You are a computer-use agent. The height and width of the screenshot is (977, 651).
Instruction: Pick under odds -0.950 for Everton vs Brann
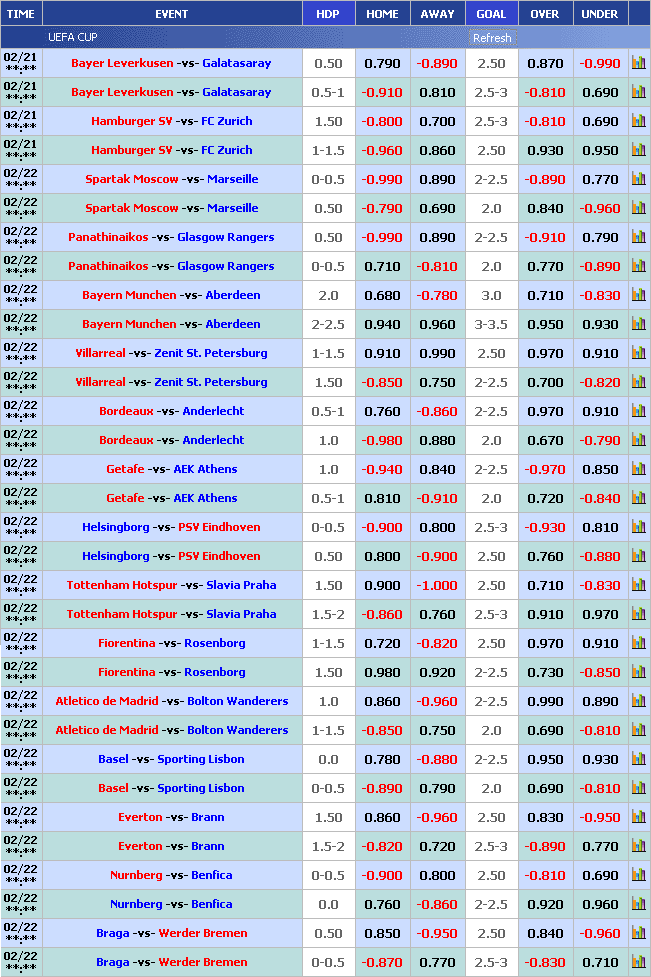(x=600, y=817)
